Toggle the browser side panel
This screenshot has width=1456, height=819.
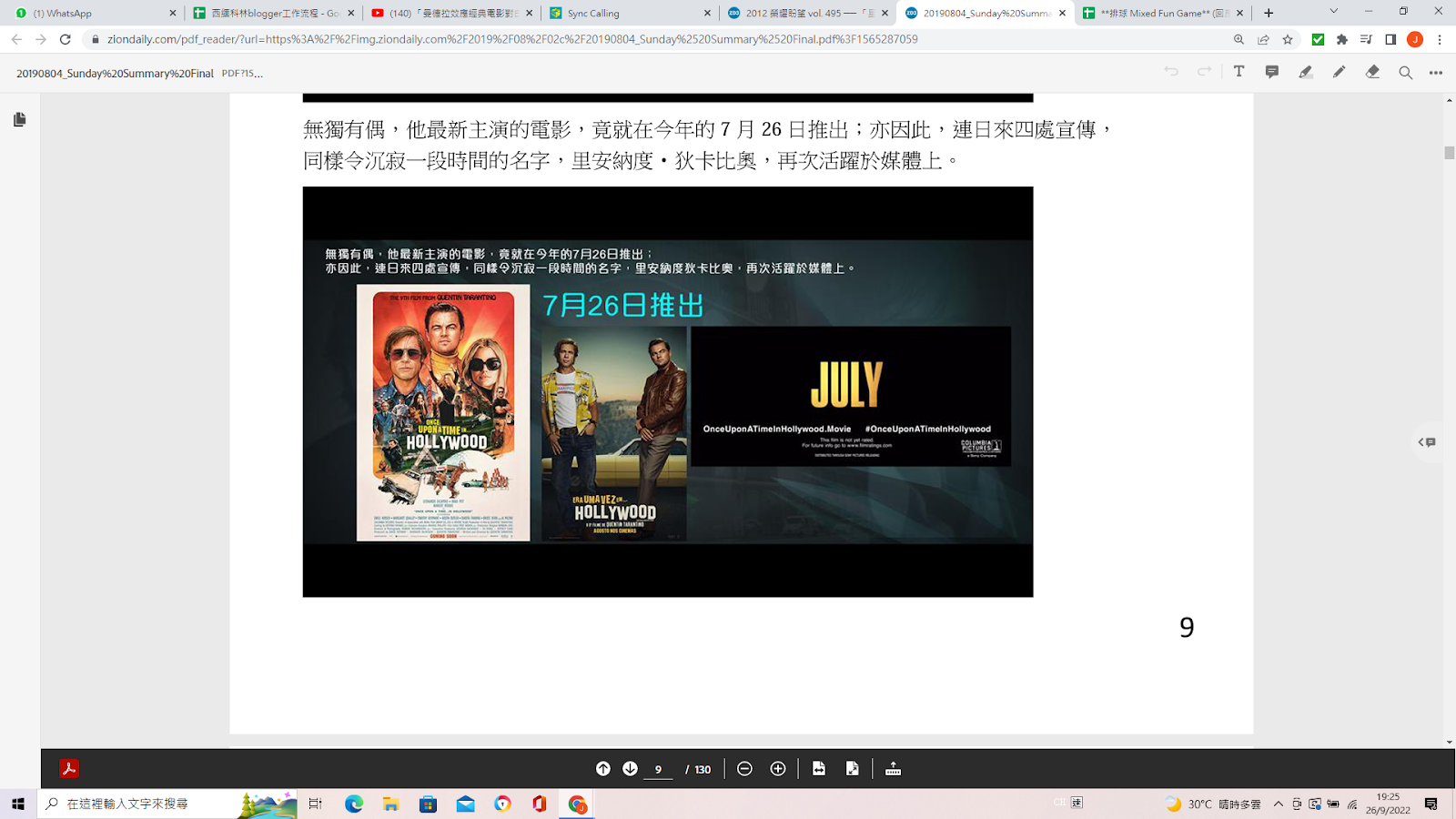coord(1390,39)
